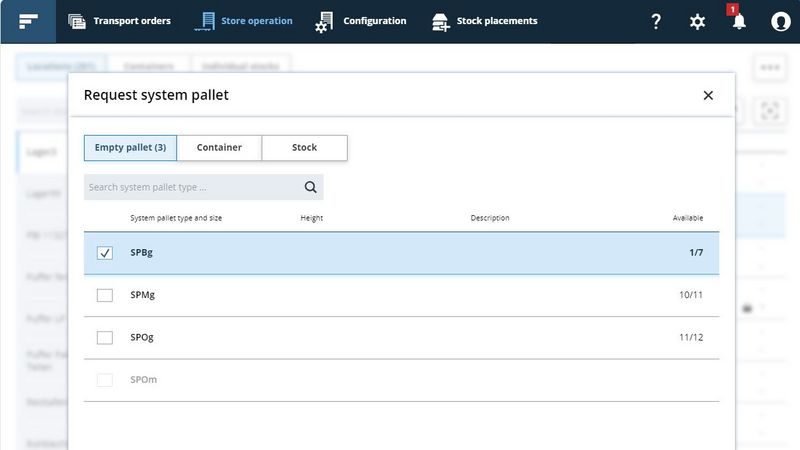
Task: Click the Search system pallet type field
Action: tap(190, 187)
